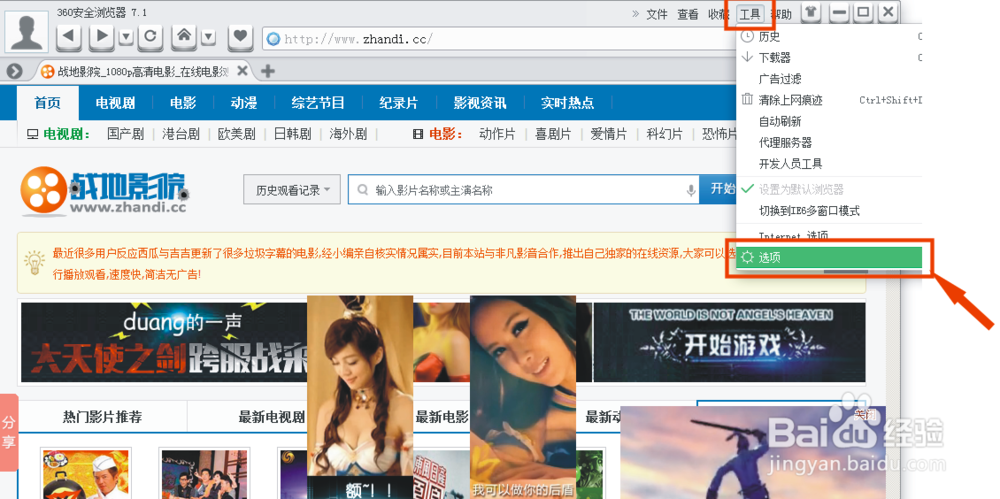Screen dimensions: 1000x499
Task: Click the 科幻片 link
Action: coord(664,134)
